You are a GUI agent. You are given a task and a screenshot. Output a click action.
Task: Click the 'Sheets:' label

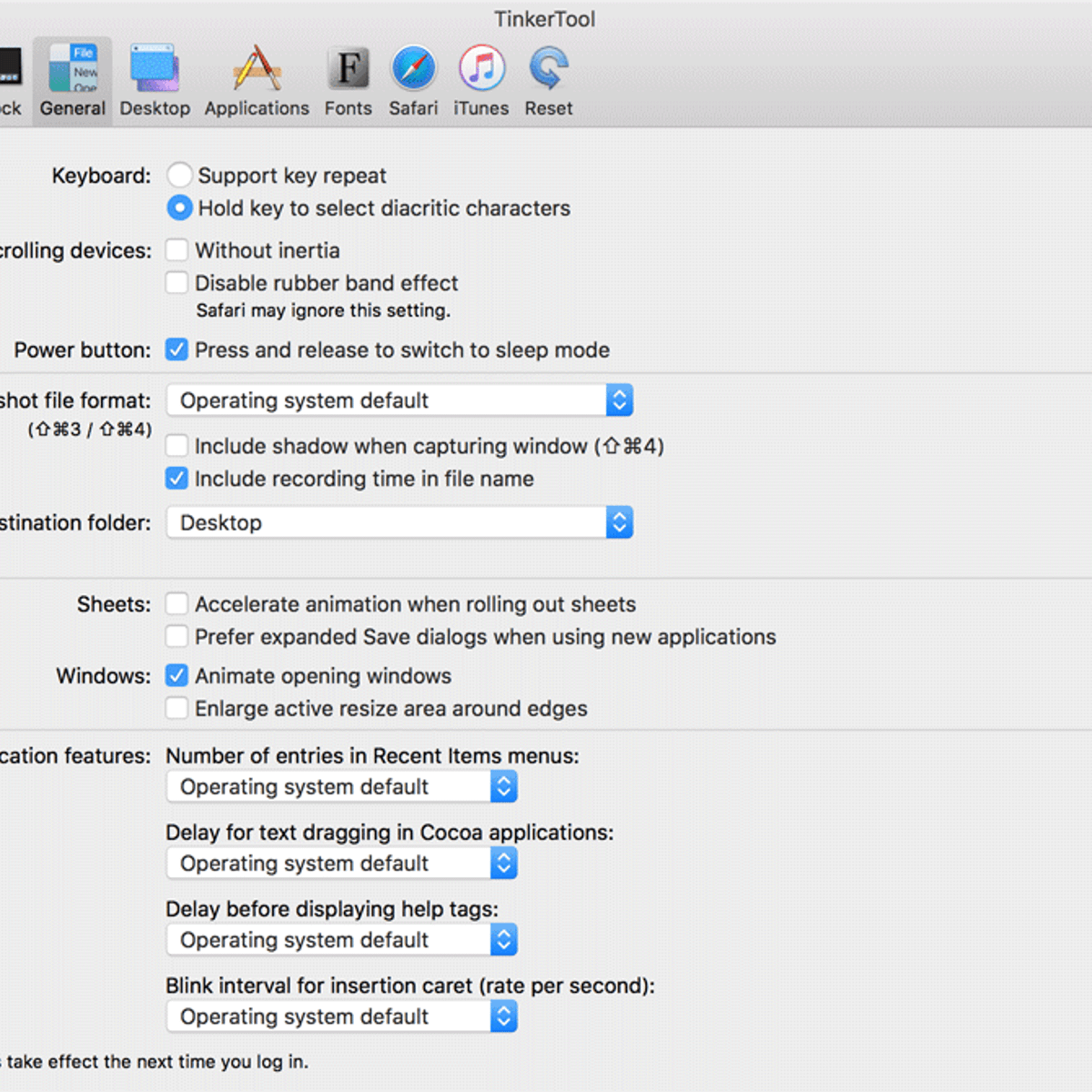[114, 604]
